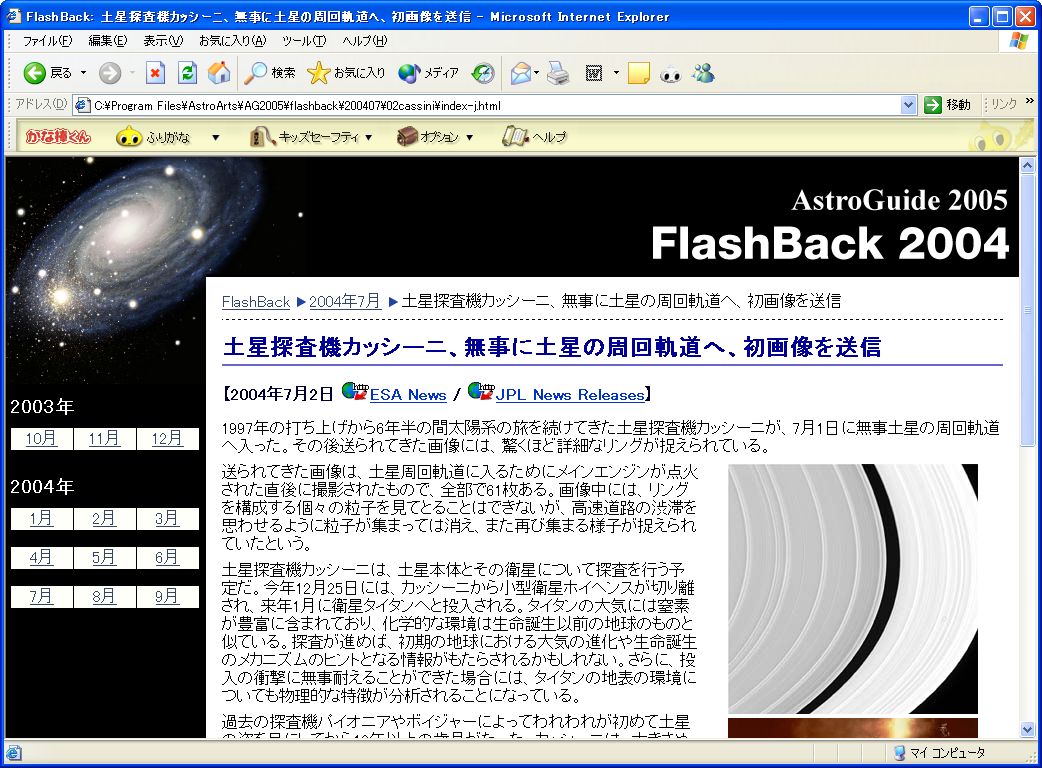This screenshot has width=1042, height=768.
Task: Open the 検索 search panel
Action: point(270,73)
